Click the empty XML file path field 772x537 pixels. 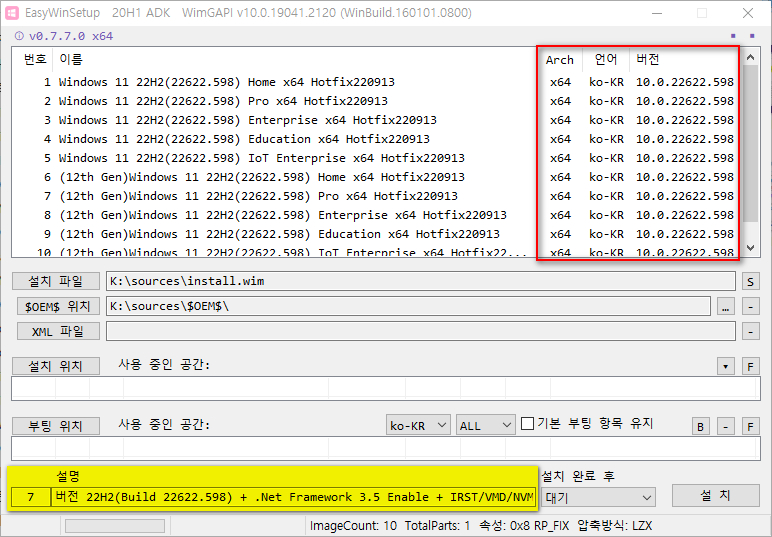[420, 331]
